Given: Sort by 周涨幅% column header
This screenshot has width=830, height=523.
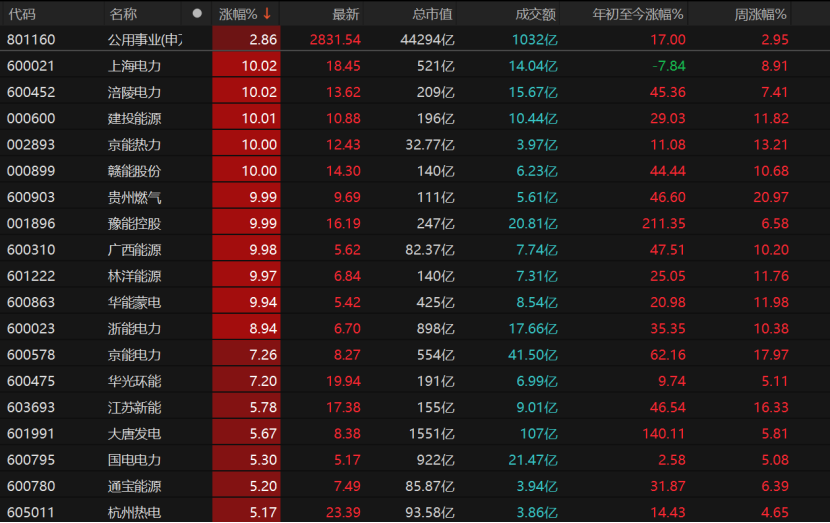Looking at the screenshot, I should [760, 14].
